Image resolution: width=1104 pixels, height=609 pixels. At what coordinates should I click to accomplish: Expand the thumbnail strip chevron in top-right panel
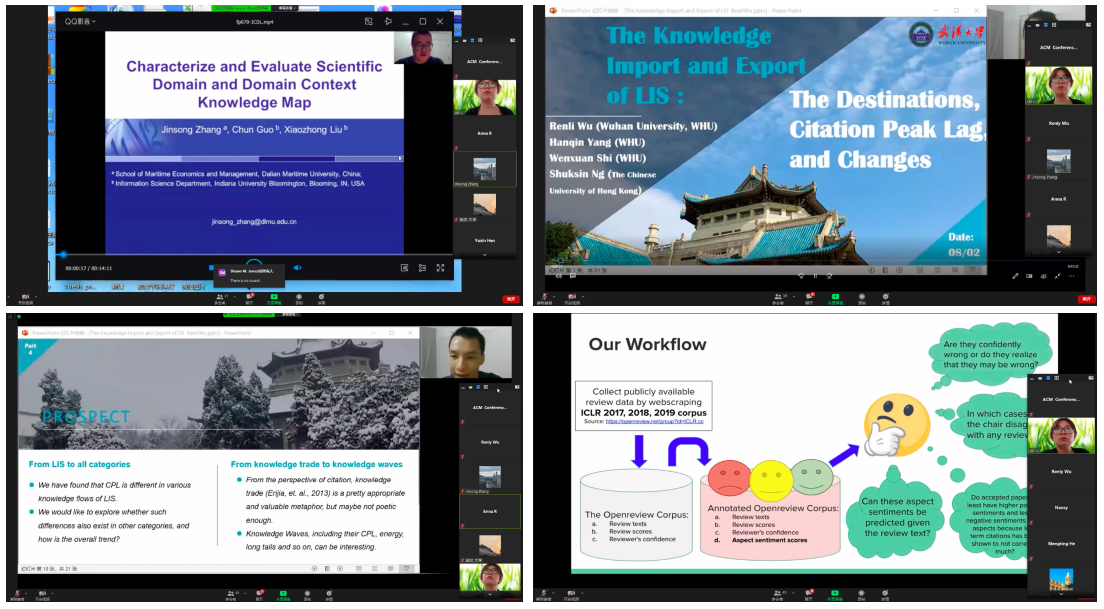(1058, 254)
